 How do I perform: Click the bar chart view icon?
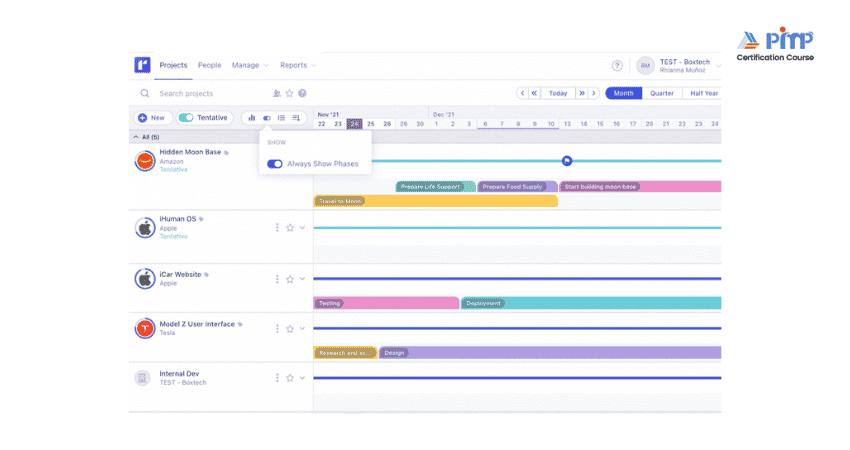[x=252, y=118]
